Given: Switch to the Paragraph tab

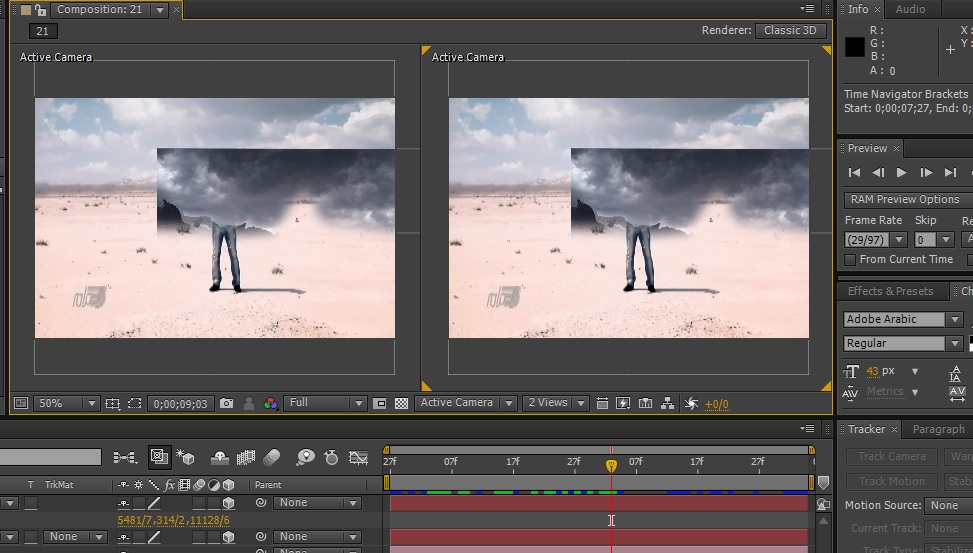Looking at the screenshot, I should [938, 429].
